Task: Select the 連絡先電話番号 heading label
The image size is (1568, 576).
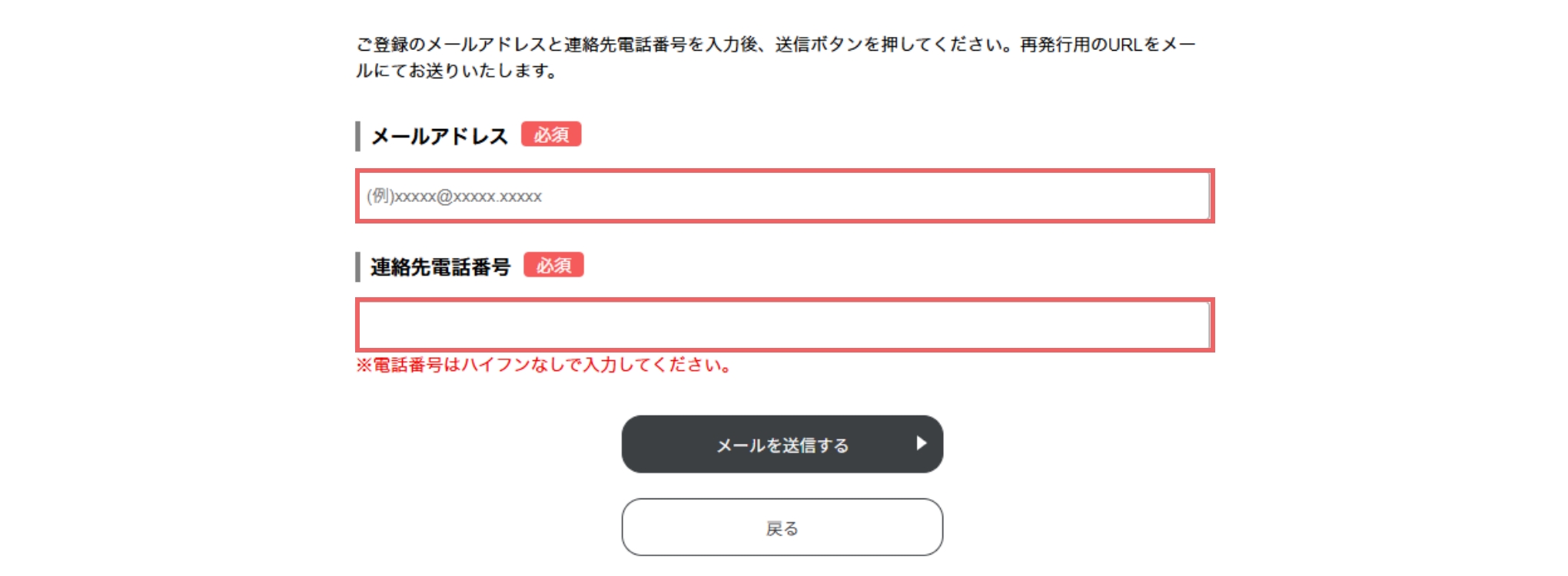Action: point(440,266)
